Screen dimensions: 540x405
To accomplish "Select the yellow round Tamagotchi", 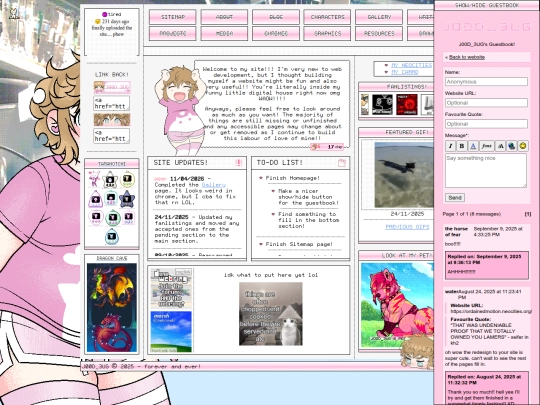I will click(127, 179).
